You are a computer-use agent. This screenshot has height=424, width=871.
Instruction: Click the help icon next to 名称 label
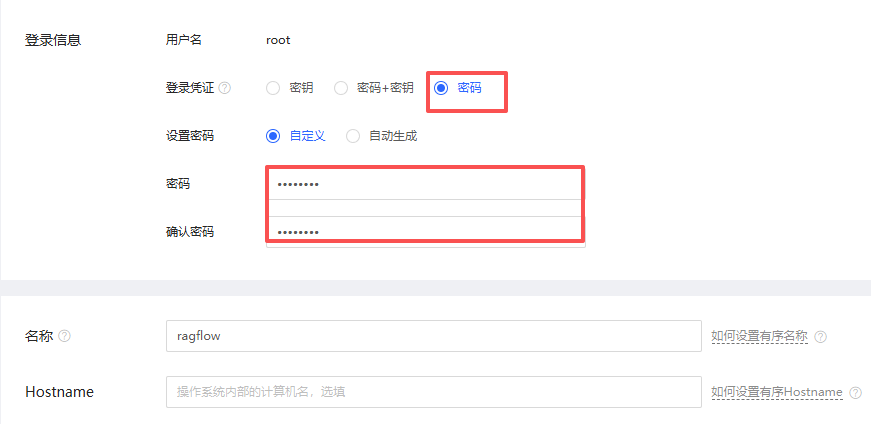click(65, 336)
